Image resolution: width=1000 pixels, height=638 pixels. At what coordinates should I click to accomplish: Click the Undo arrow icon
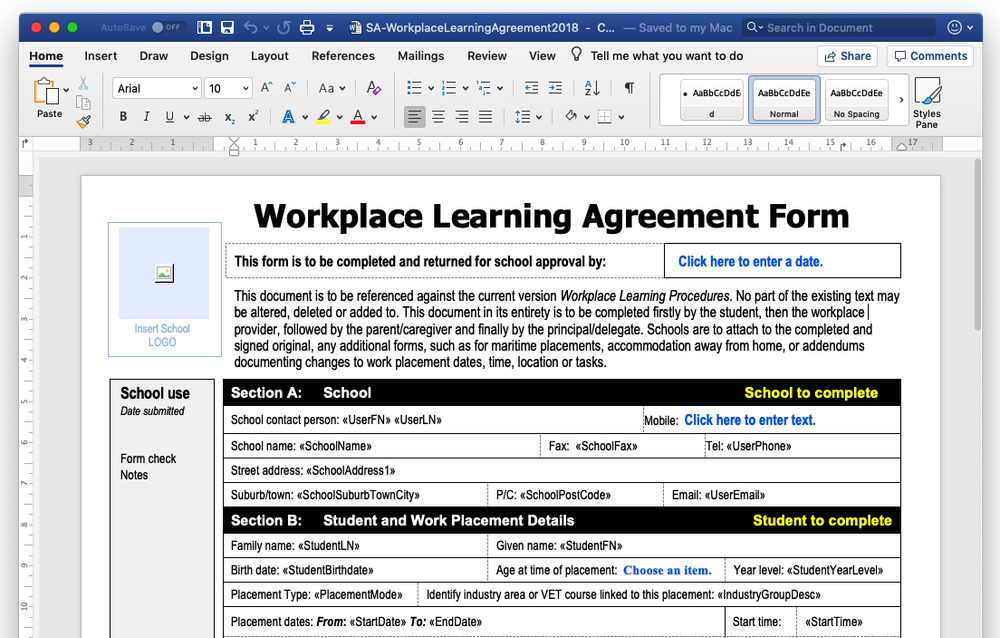[251, 27]
